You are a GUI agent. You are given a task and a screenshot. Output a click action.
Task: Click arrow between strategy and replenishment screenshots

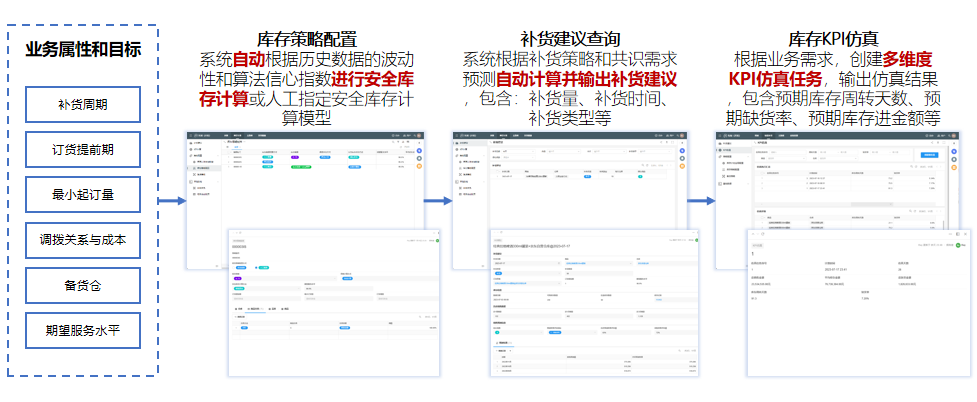[437, 201]
